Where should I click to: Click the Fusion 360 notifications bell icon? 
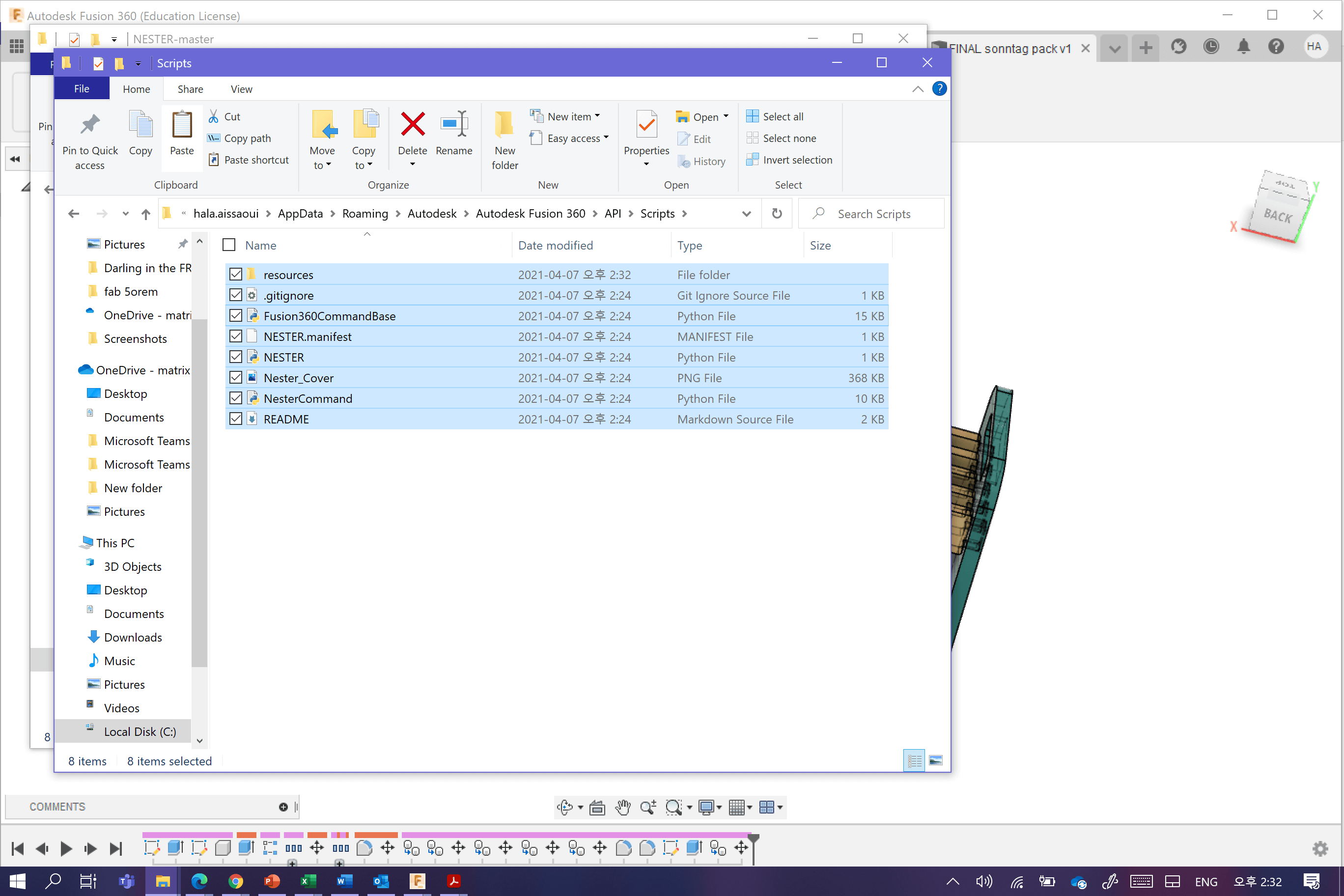[1243, 47]
